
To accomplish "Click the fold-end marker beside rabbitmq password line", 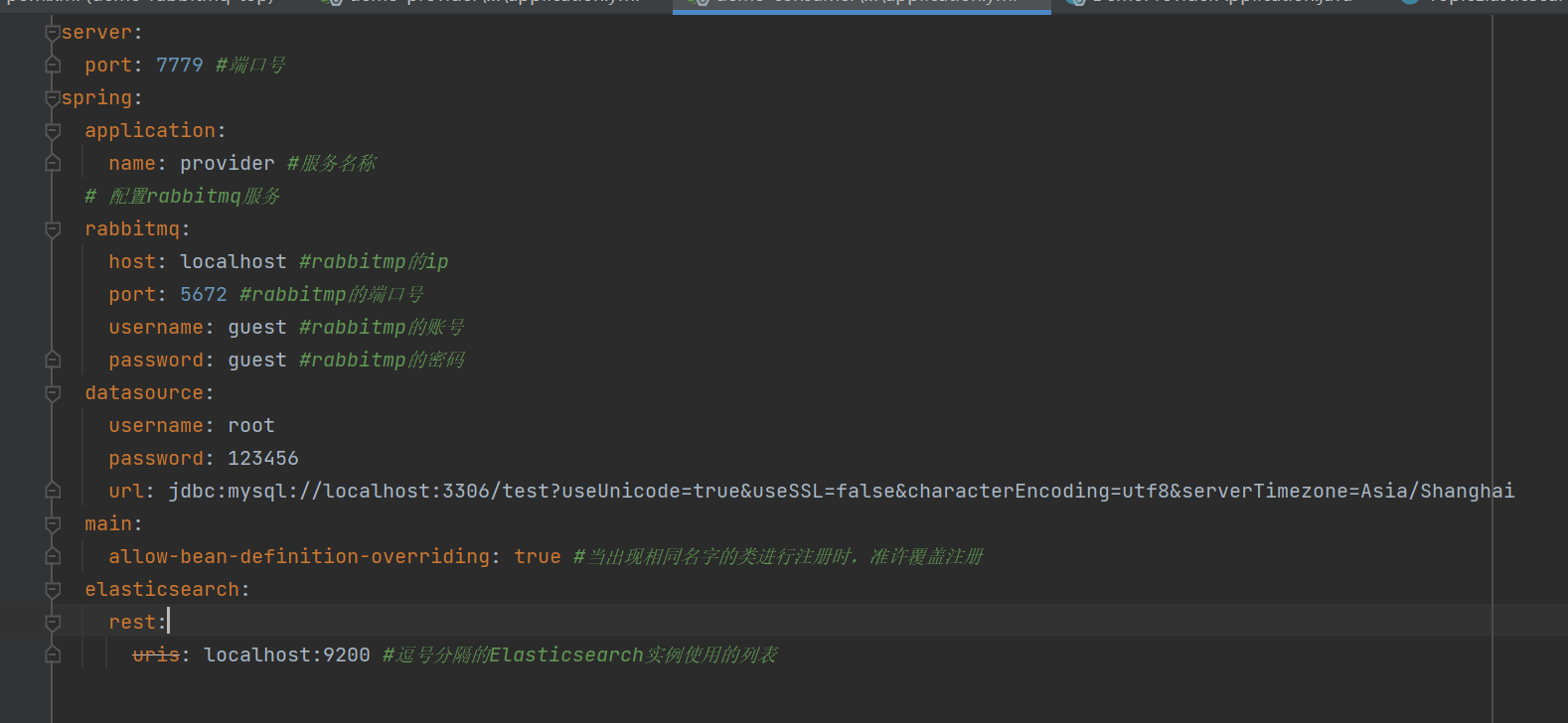I will 53,361.
